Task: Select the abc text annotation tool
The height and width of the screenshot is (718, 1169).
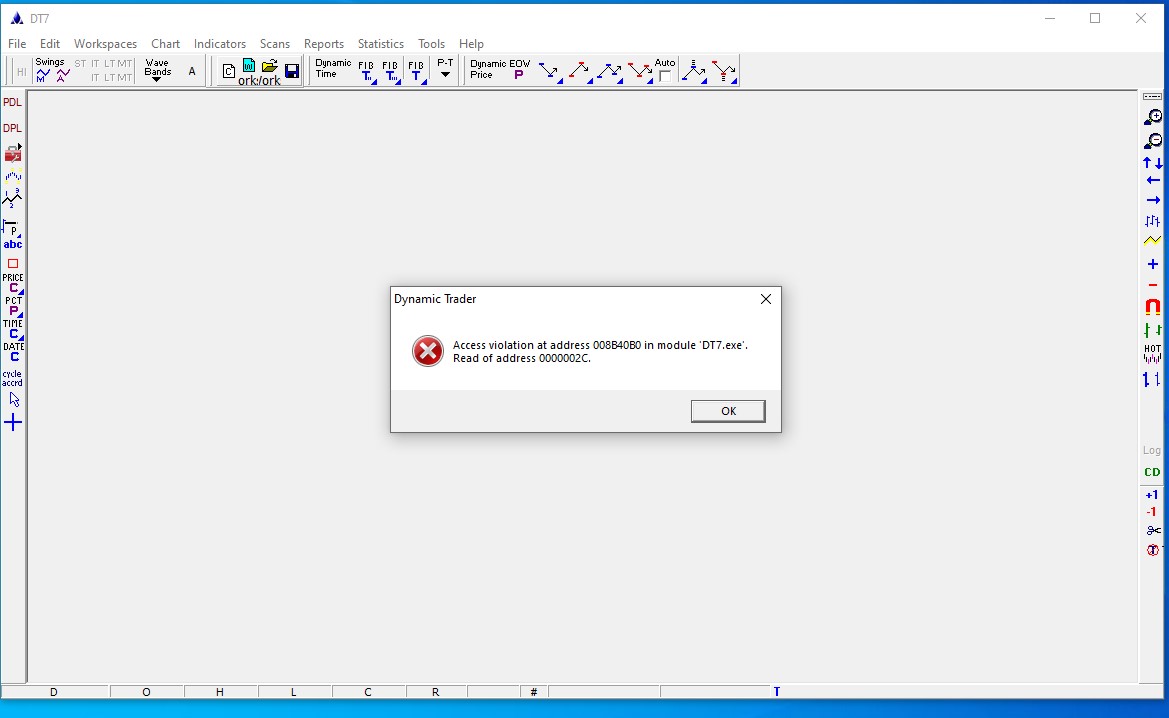Action: [x=13, y=245]
